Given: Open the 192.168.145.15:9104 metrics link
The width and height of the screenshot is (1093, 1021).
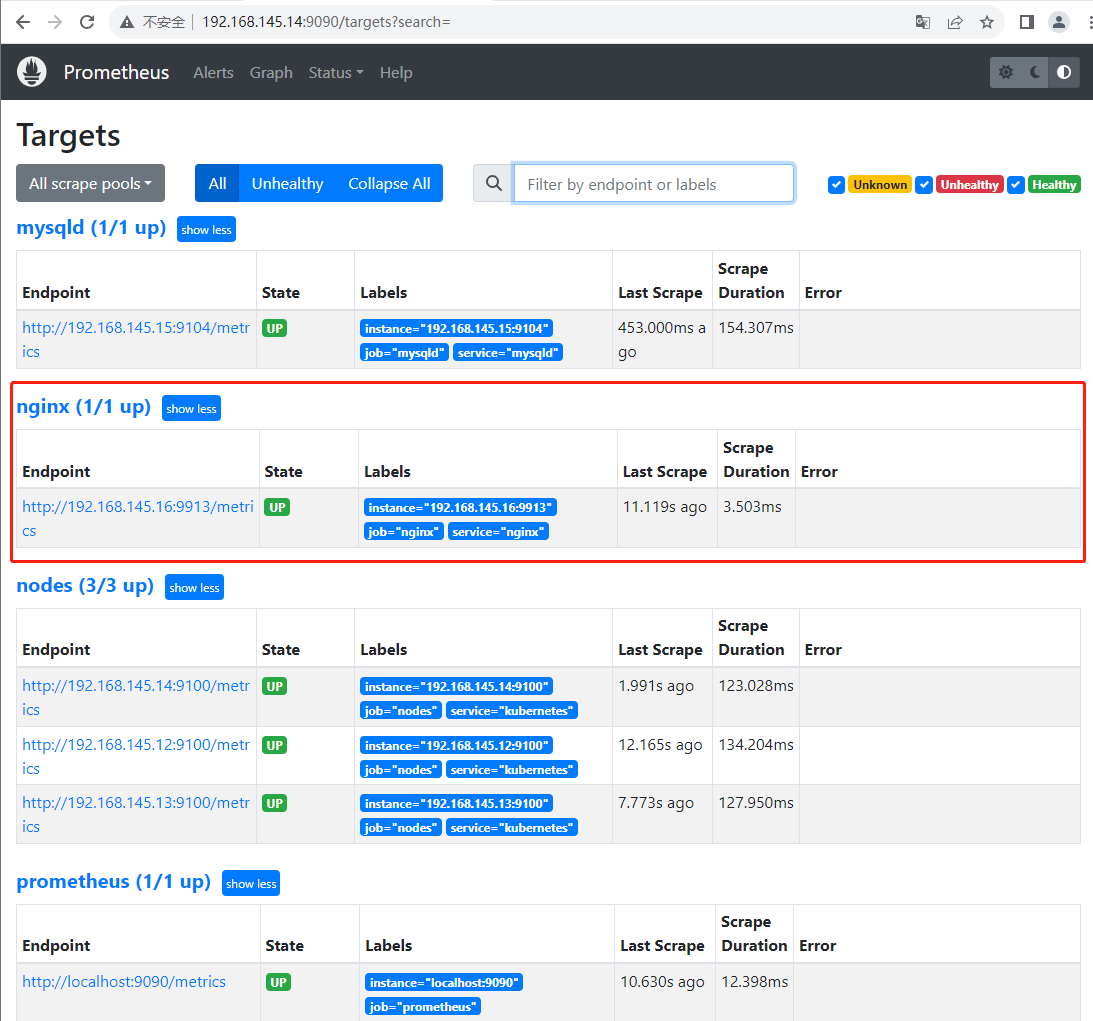Looking at the screenshot, I should [x=135, y=339].
